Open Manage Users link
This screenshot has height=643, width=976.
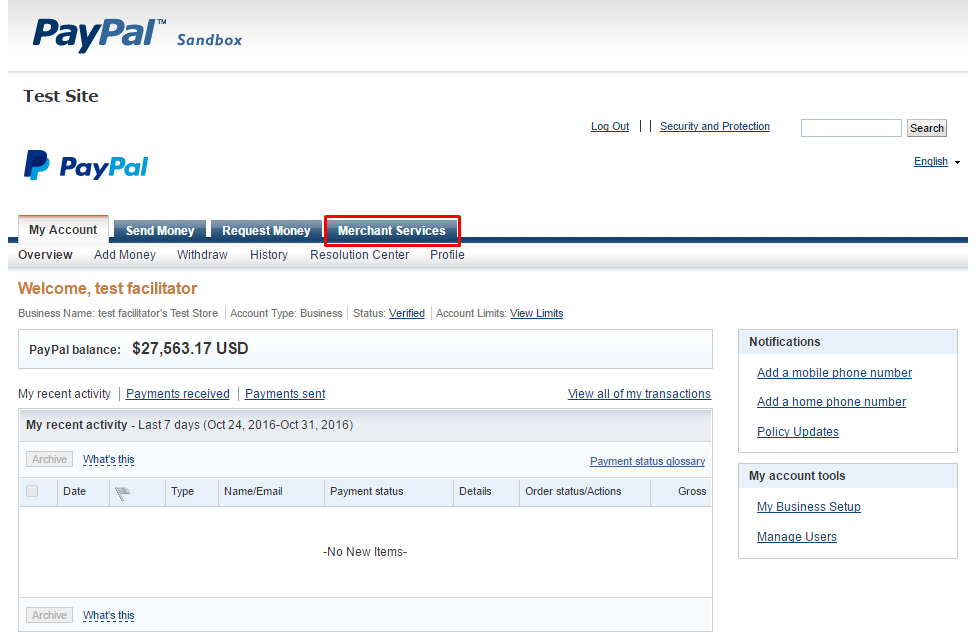tap(797, 537)
